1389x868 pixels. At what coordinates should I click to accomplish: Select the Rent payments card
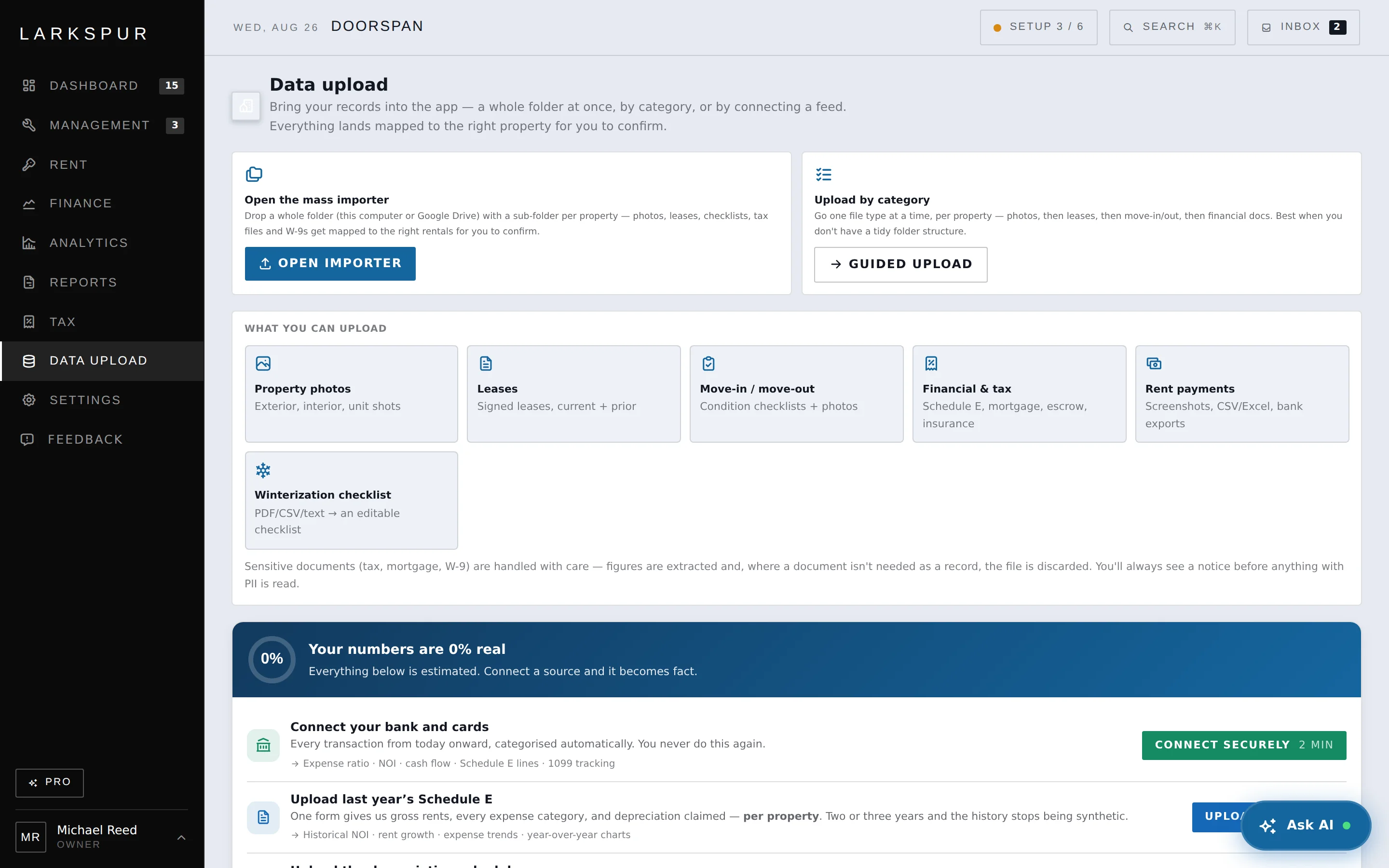(x=1242, y=394)
